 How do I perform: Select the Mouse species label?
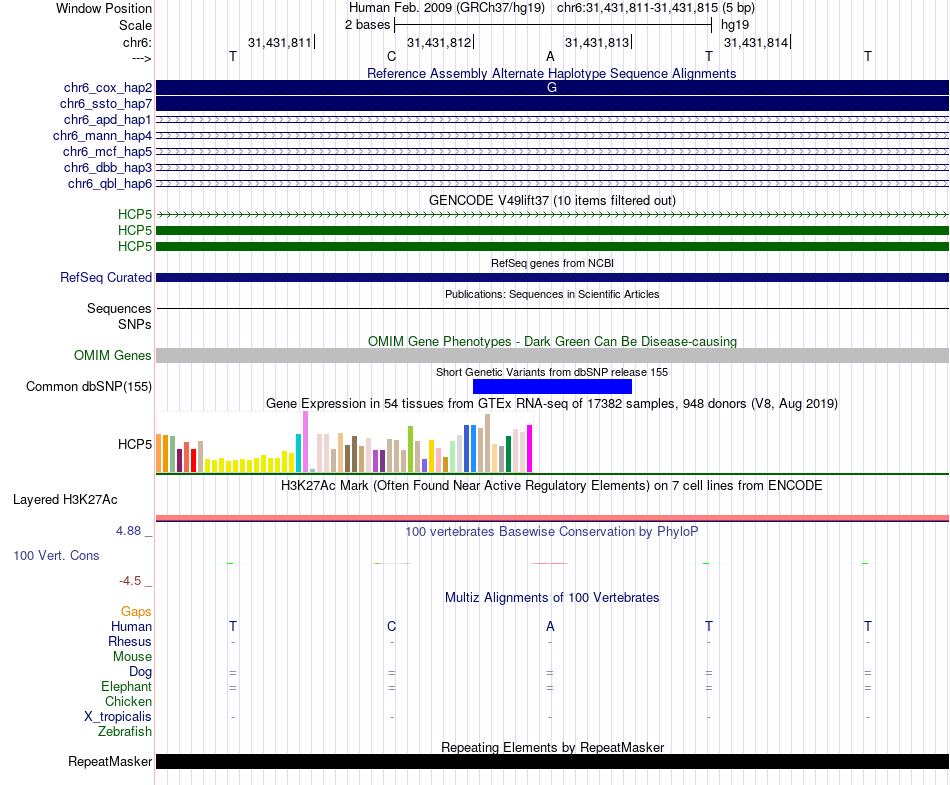click(x=132, y=657)
